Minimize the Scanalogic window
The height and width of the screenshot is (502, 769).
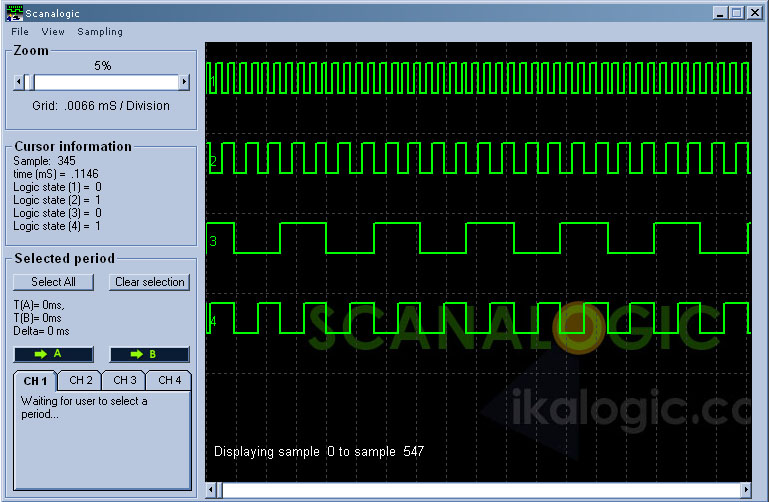(719, 13)
